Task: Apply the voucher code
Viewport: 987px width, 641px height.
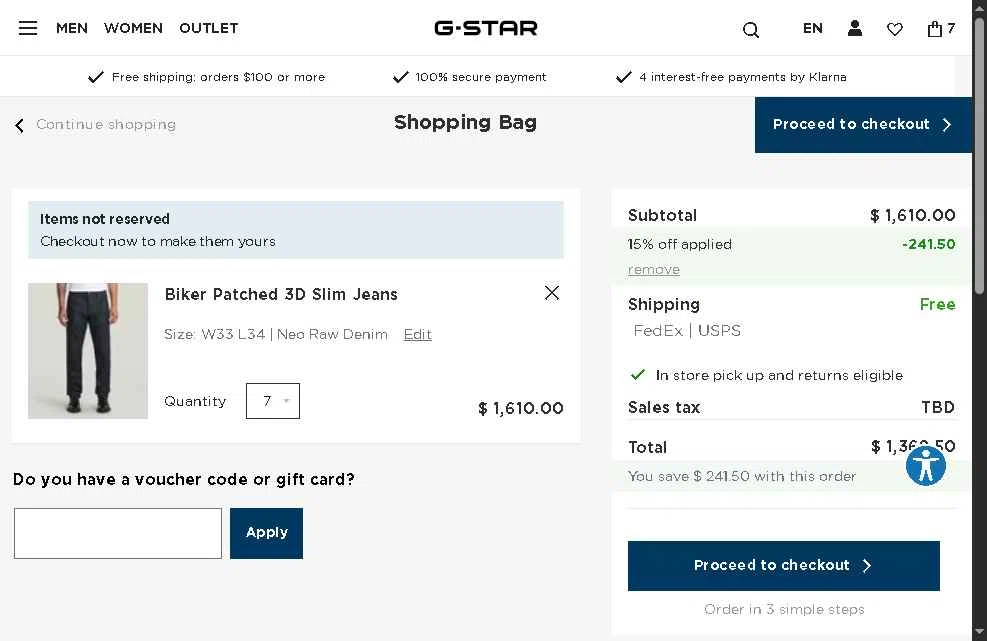Action: click(266, 533)
